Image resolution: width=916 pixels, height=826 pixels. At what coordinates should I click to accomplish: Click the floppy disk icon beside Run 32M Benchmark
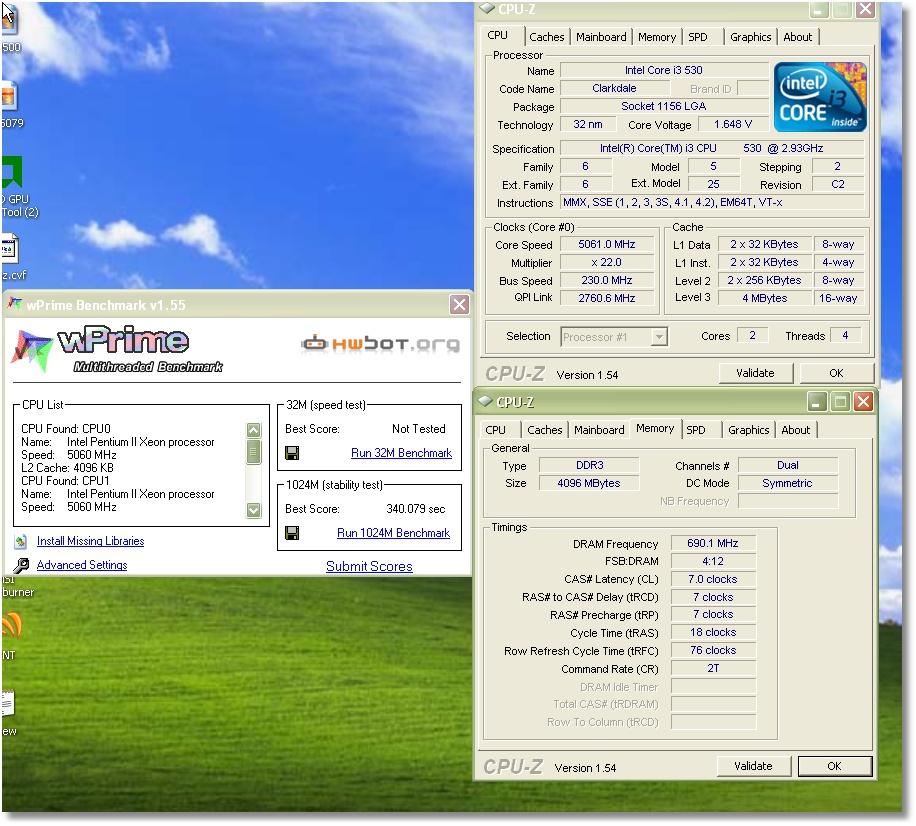[292, 453]
